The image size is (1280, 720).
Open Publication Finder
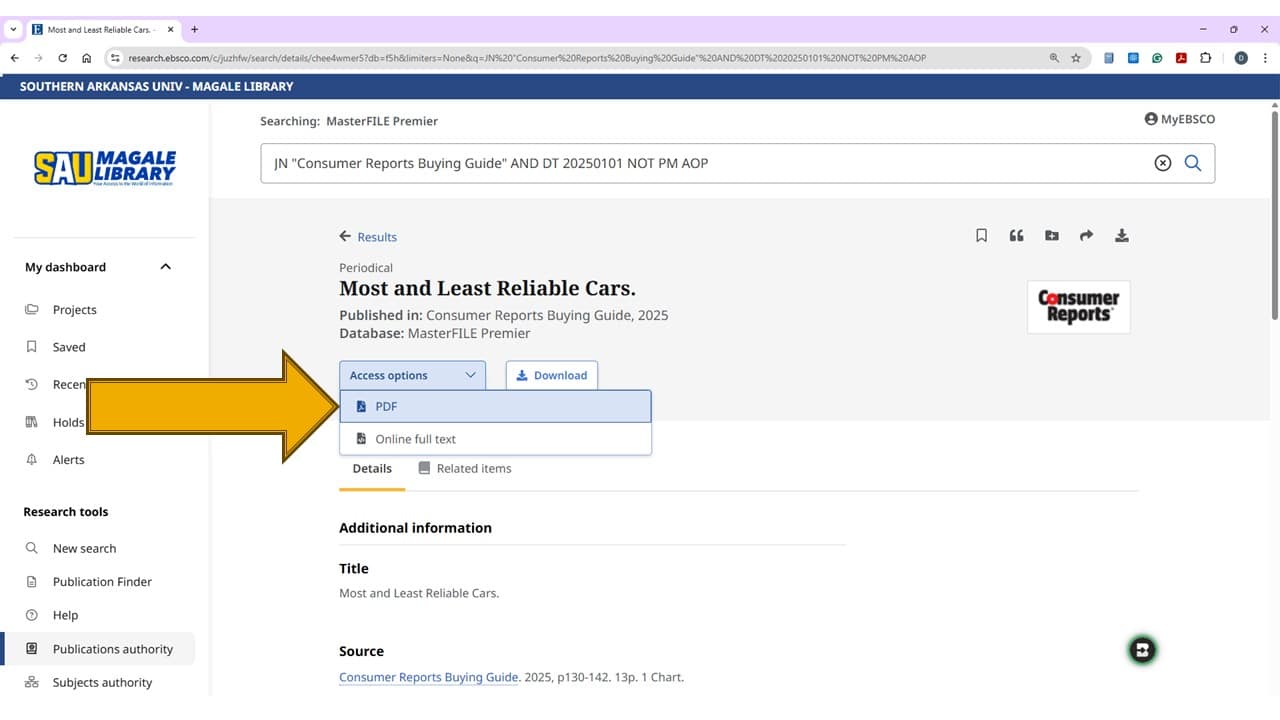click(102, 582)
